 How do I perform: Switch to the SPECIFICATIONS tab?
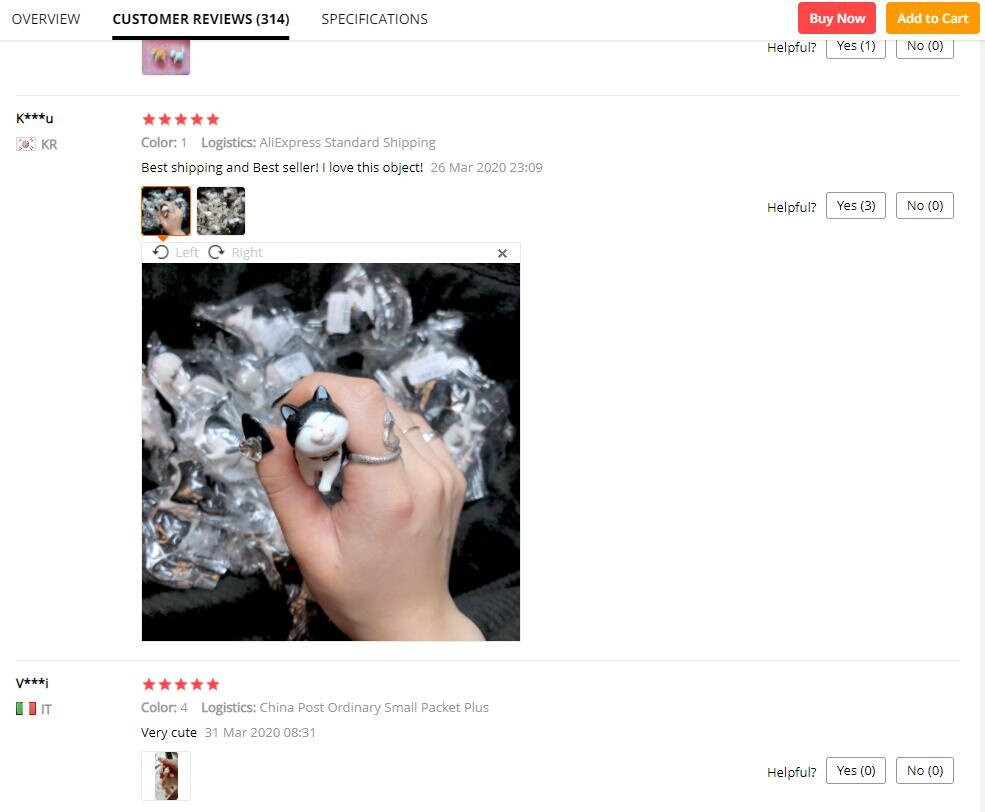click(x=374, y=19)
